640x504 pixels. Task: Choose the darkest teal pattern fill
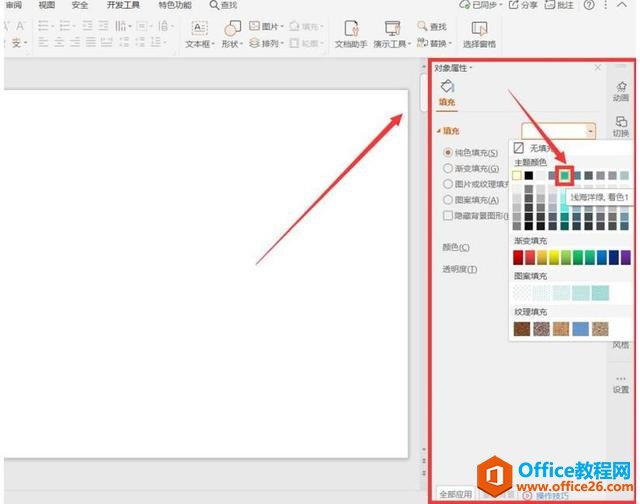(x=600, y=293)
